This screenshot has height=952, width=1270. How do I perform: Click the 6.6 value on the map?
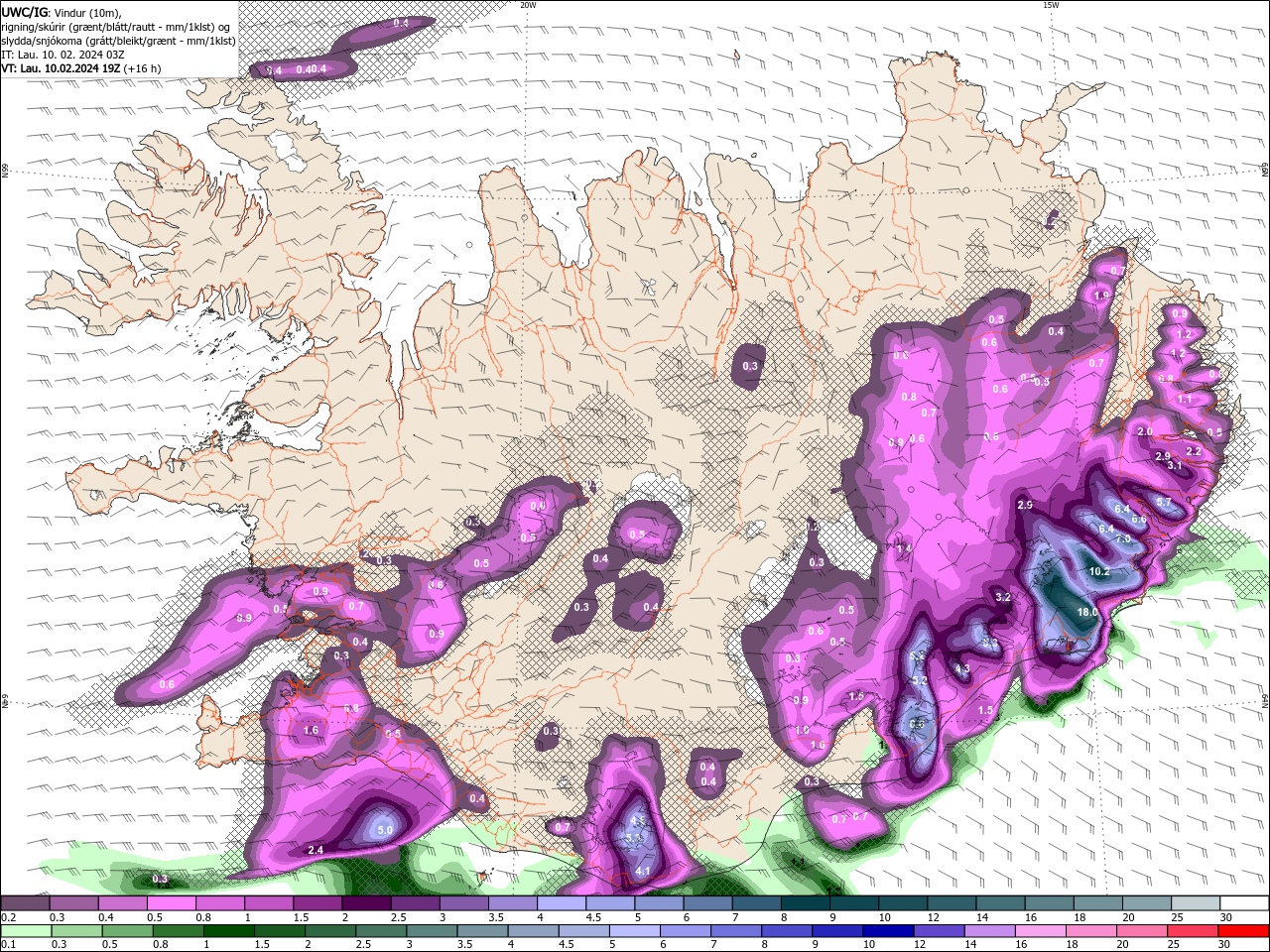pos(1139,520)
